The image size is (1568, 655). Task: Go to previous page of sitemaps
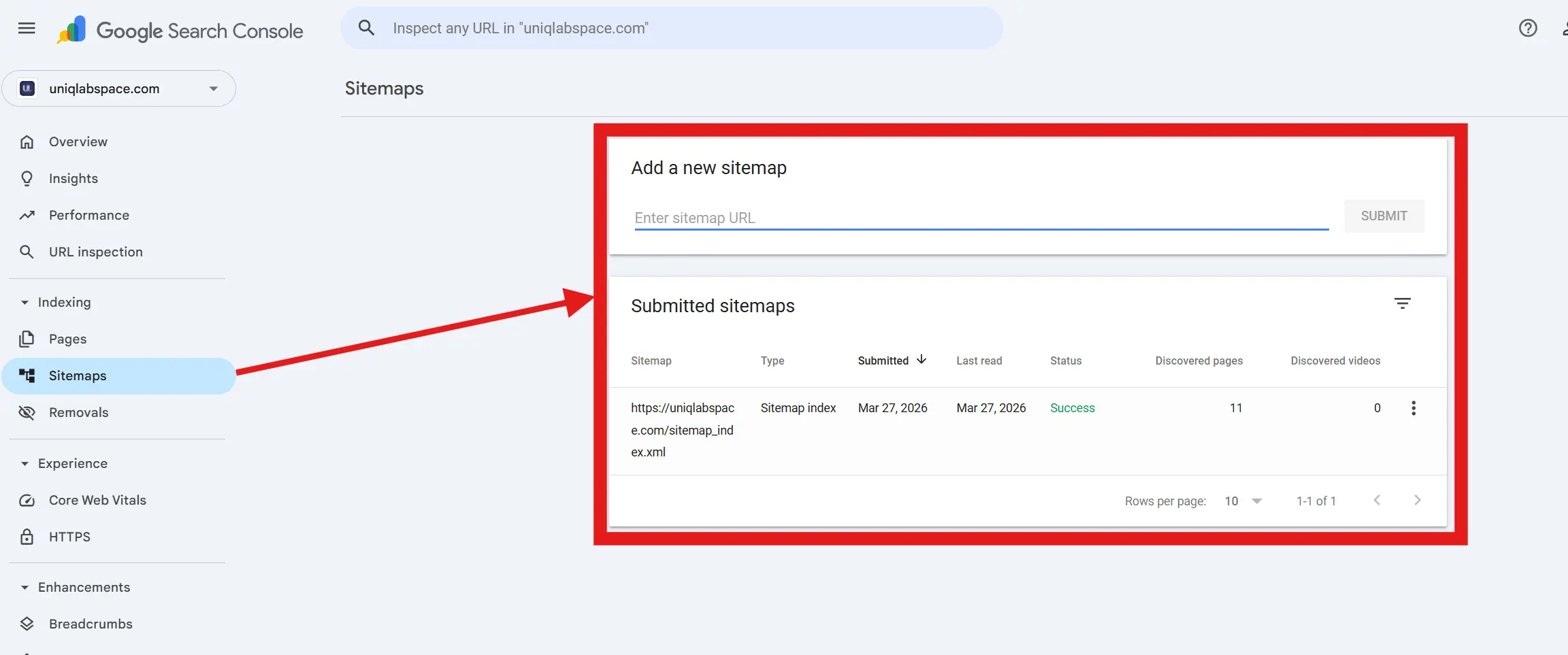coord(1377,501)
